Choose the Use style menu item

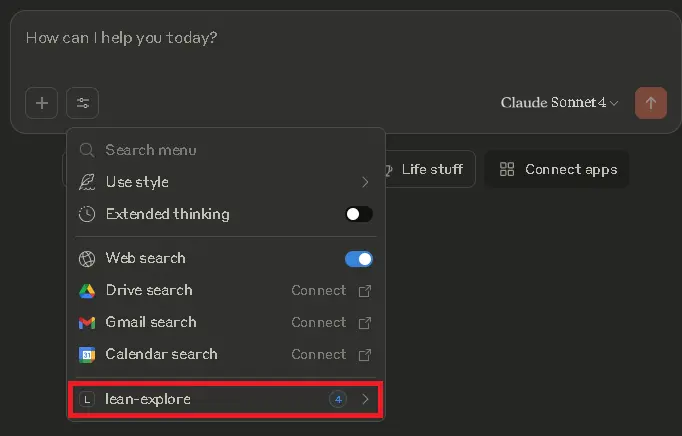pos(137,182)
